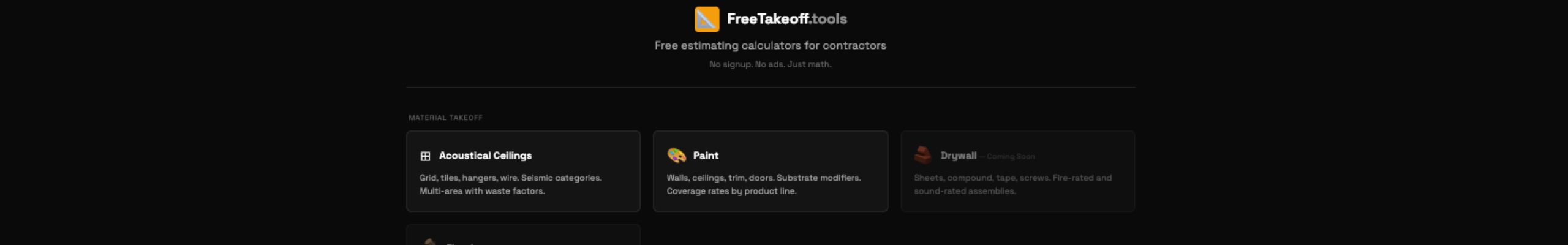This screenshot has width=1568, height=245.
Task: Select the Drywall card title
Action: click(x=958, y=156)
